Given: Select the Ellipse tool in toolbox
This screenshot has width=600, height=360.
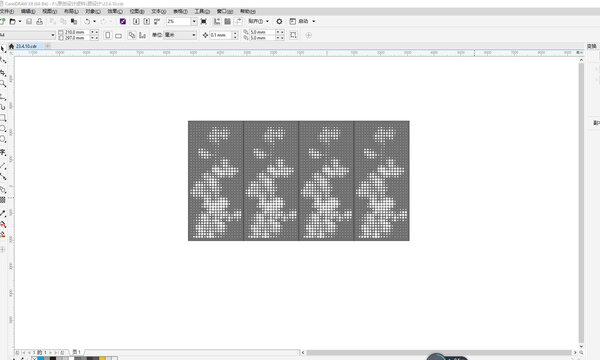Looking at the screenshot, I should coord(3,129).
